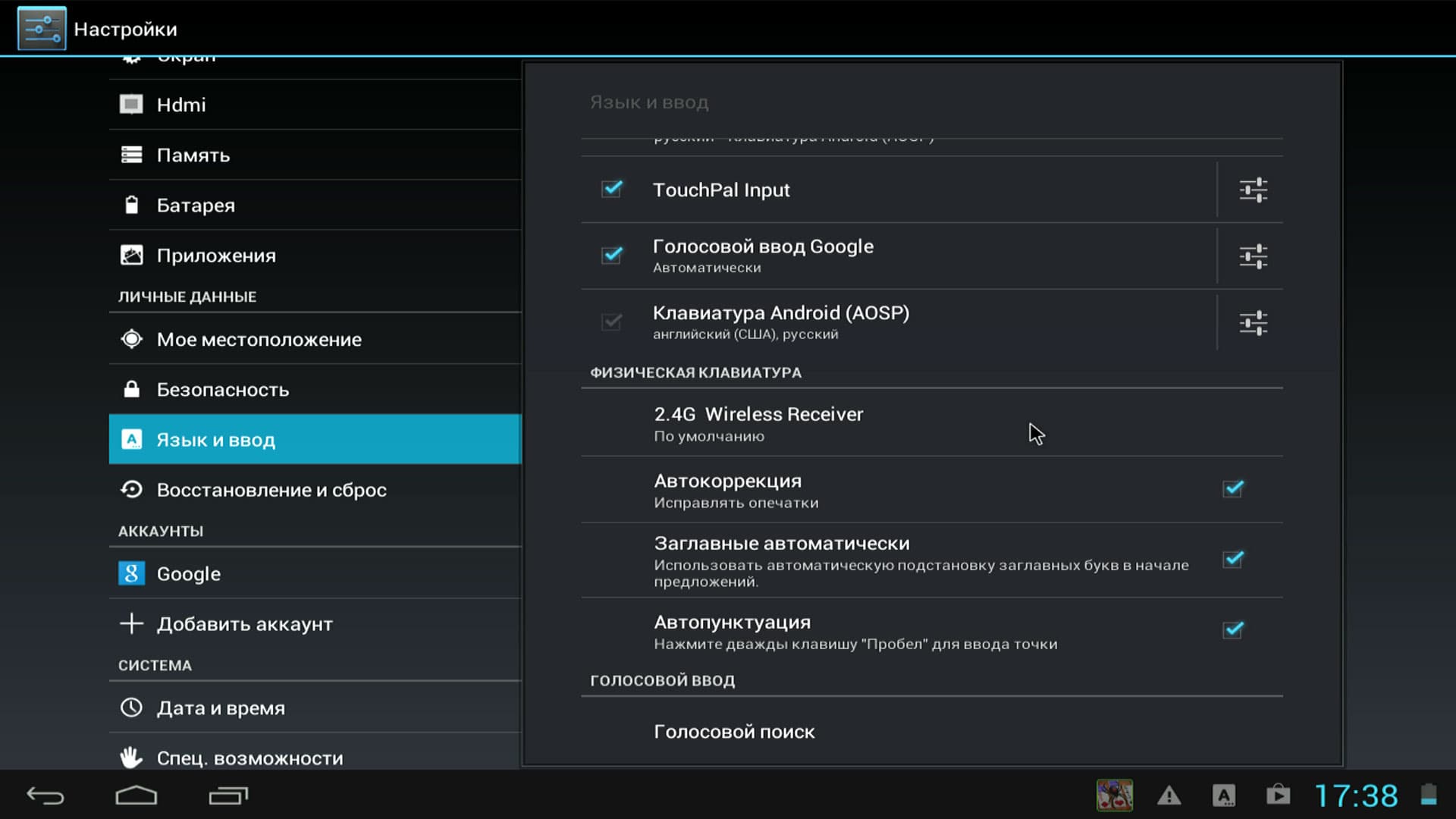Click the warning triangle notification icon

(1169, 795)
